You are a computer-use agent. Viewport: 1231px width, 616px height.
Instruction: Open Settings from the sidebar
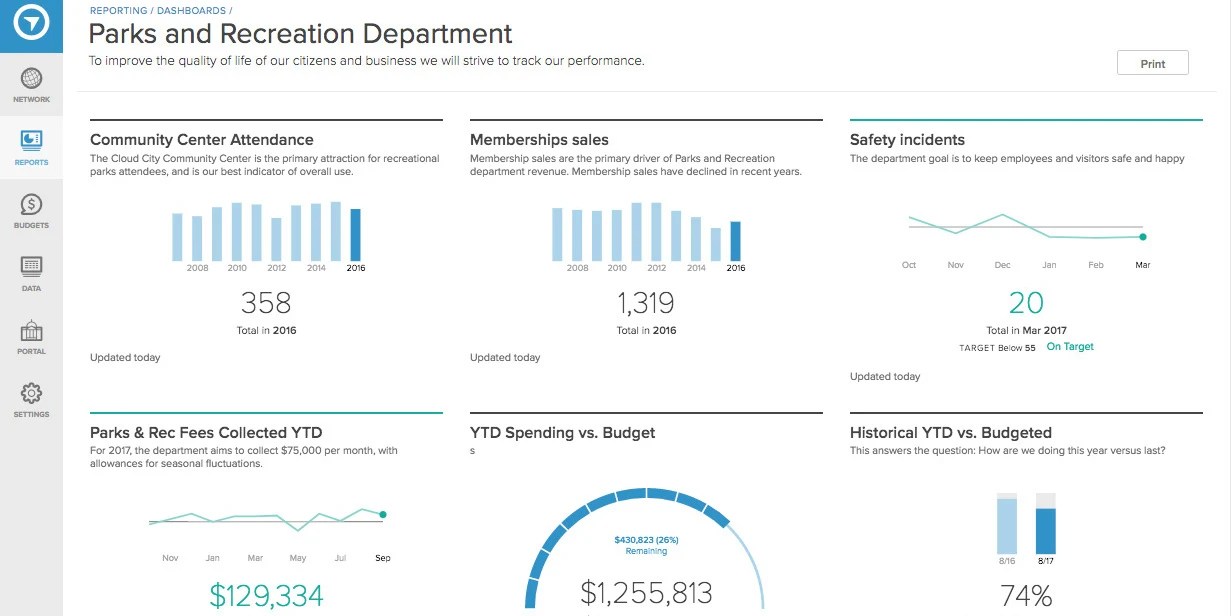click(31, 398)
